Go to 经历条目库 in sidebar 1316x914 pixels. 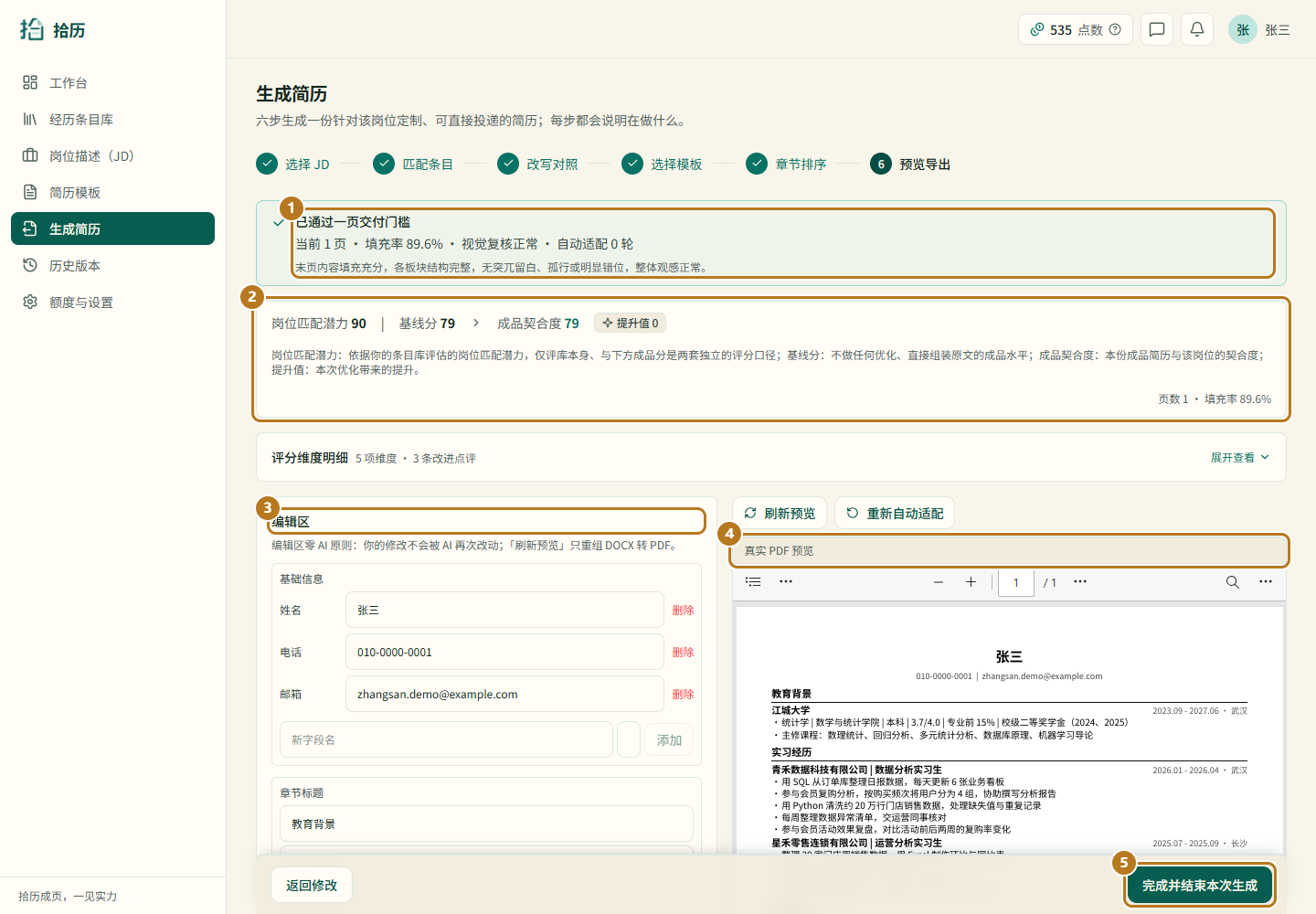point(112,119)
